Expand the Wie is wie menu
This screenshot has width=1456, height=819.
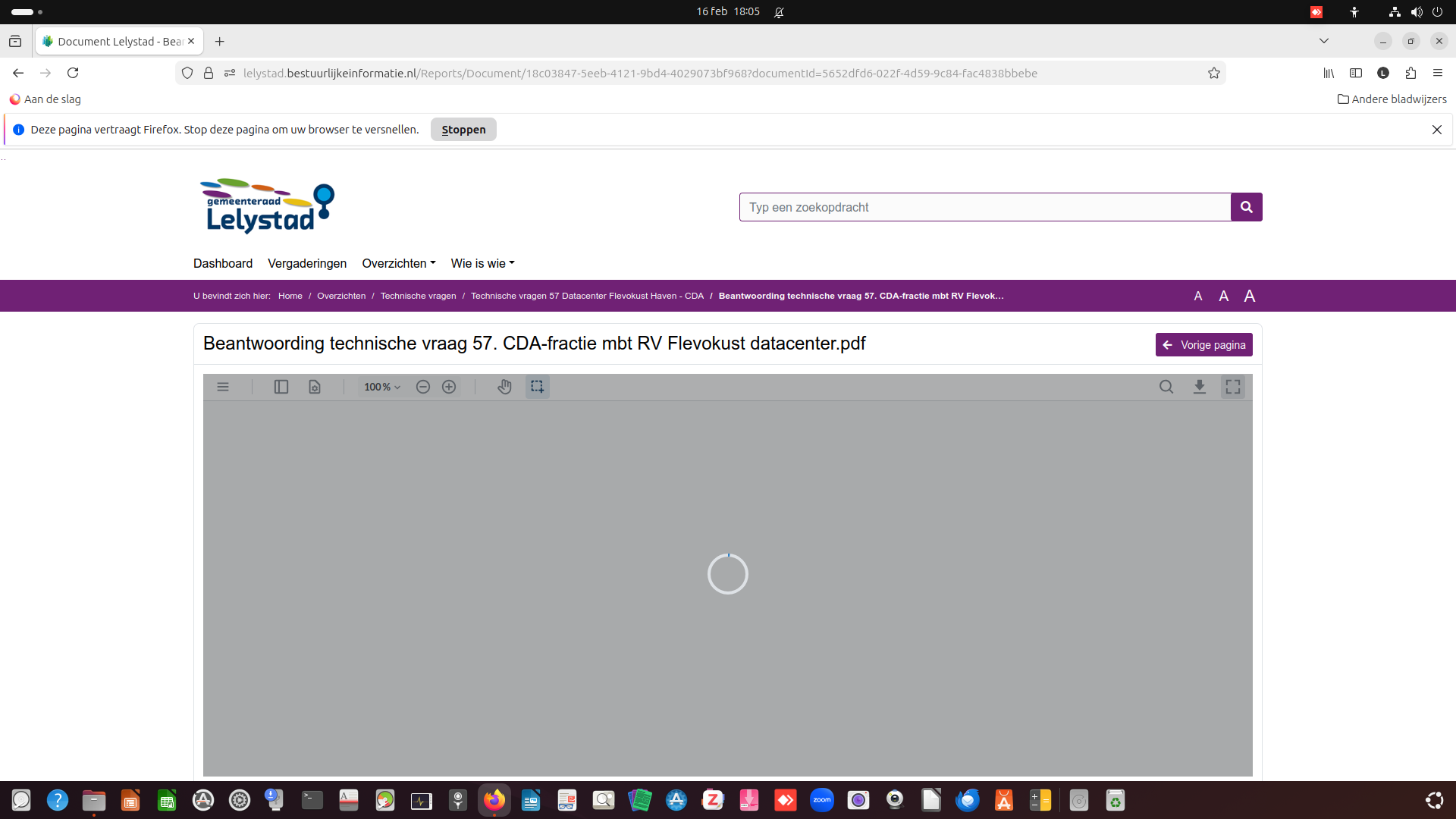click(482, 263)
